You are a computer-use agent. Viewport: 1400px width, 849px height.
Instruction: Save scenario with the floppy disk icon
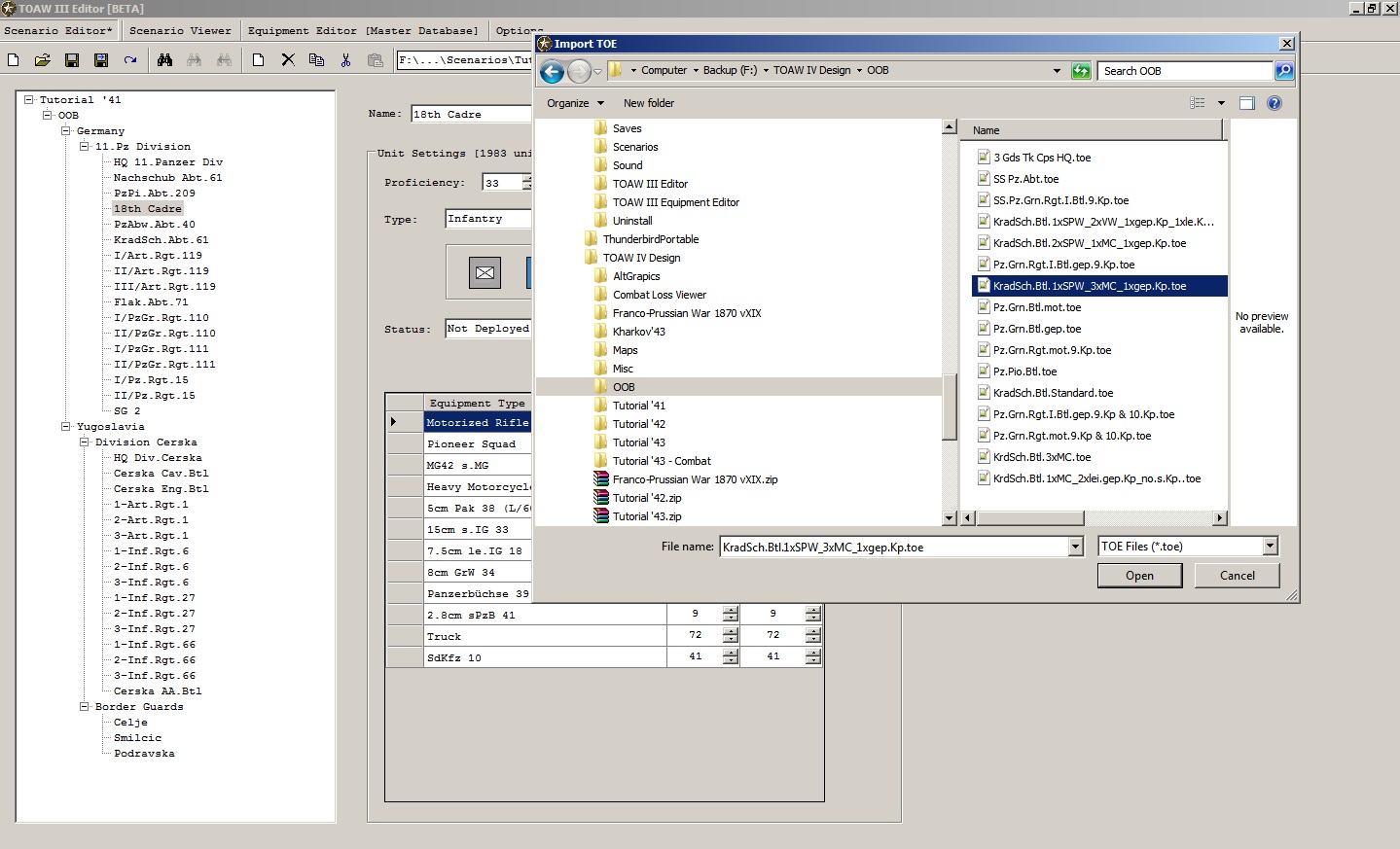point(72,60)
